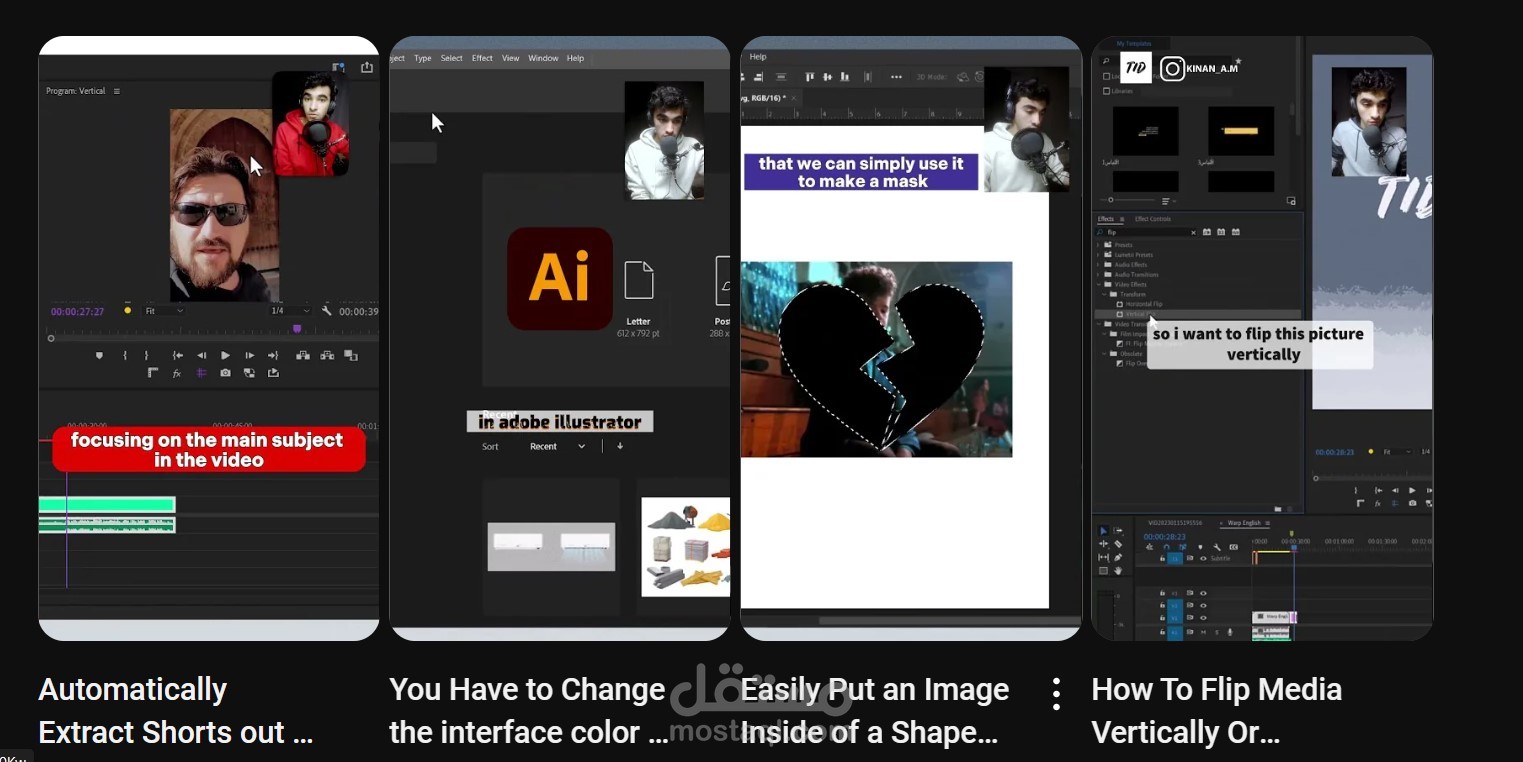
Task: Open the construction materials recent file thumbnail
Action: (686, 546)
